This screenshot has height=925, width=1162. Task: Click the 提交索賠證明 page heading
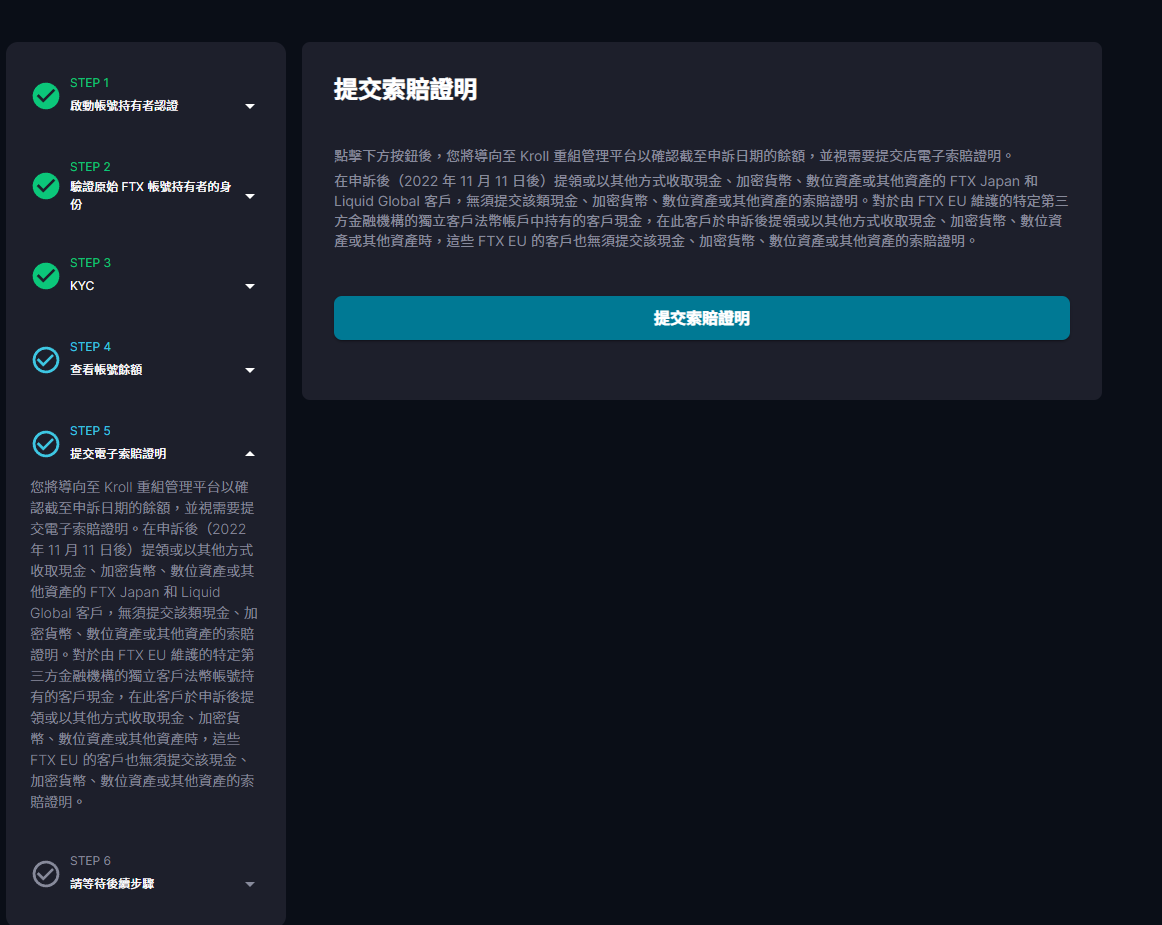tap(405, 90)
